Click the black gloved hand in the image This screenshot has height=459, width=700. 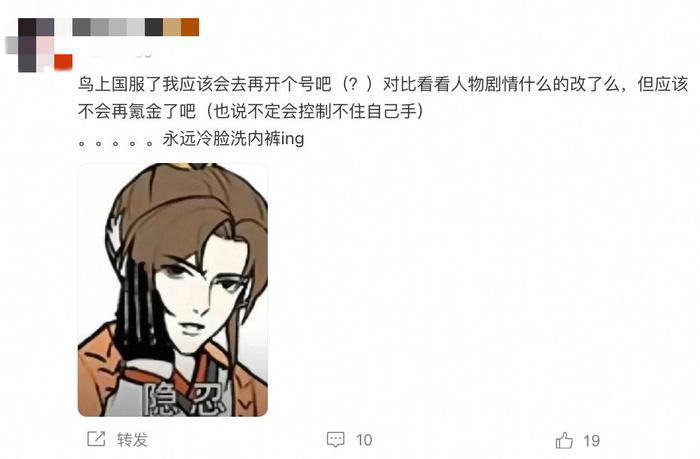pos(139,308)
